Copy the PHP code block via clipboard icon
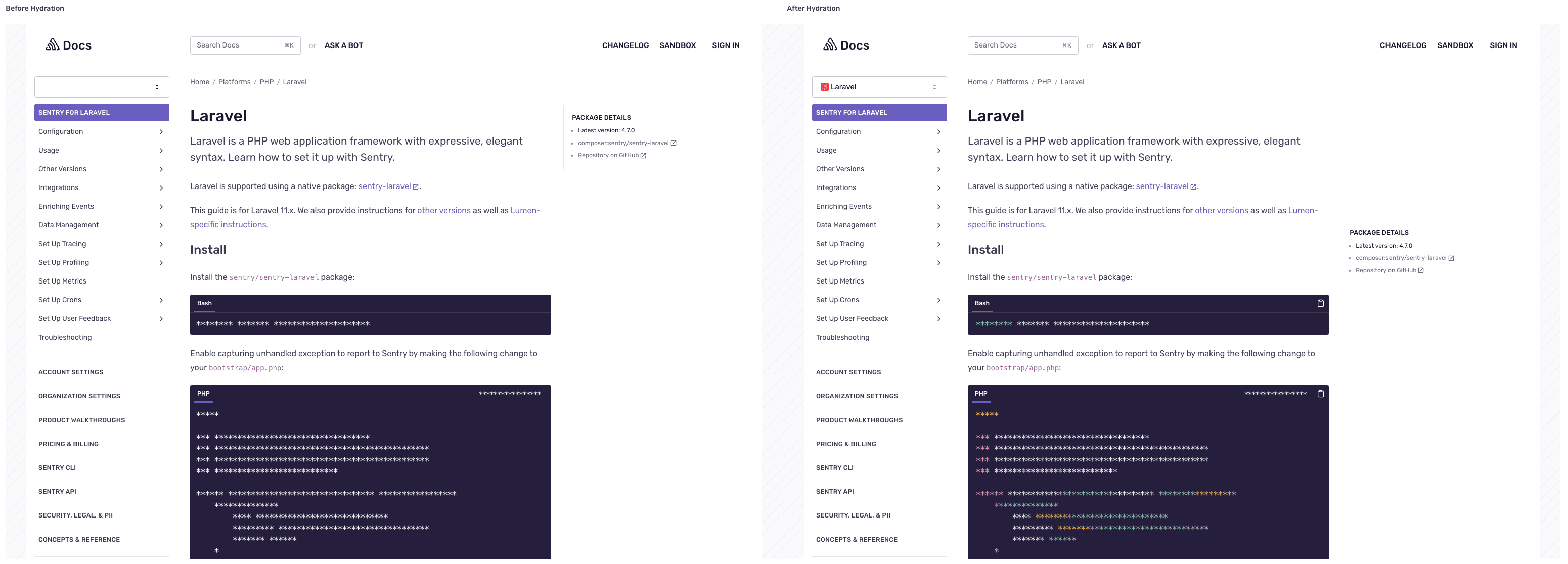 point(1321,394)
